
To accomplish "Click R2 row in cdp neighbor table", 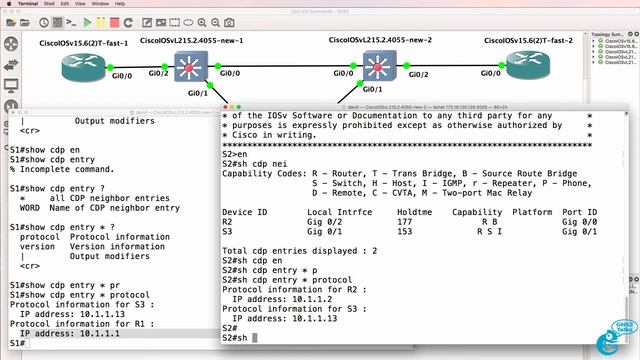I will pos(409,222).
